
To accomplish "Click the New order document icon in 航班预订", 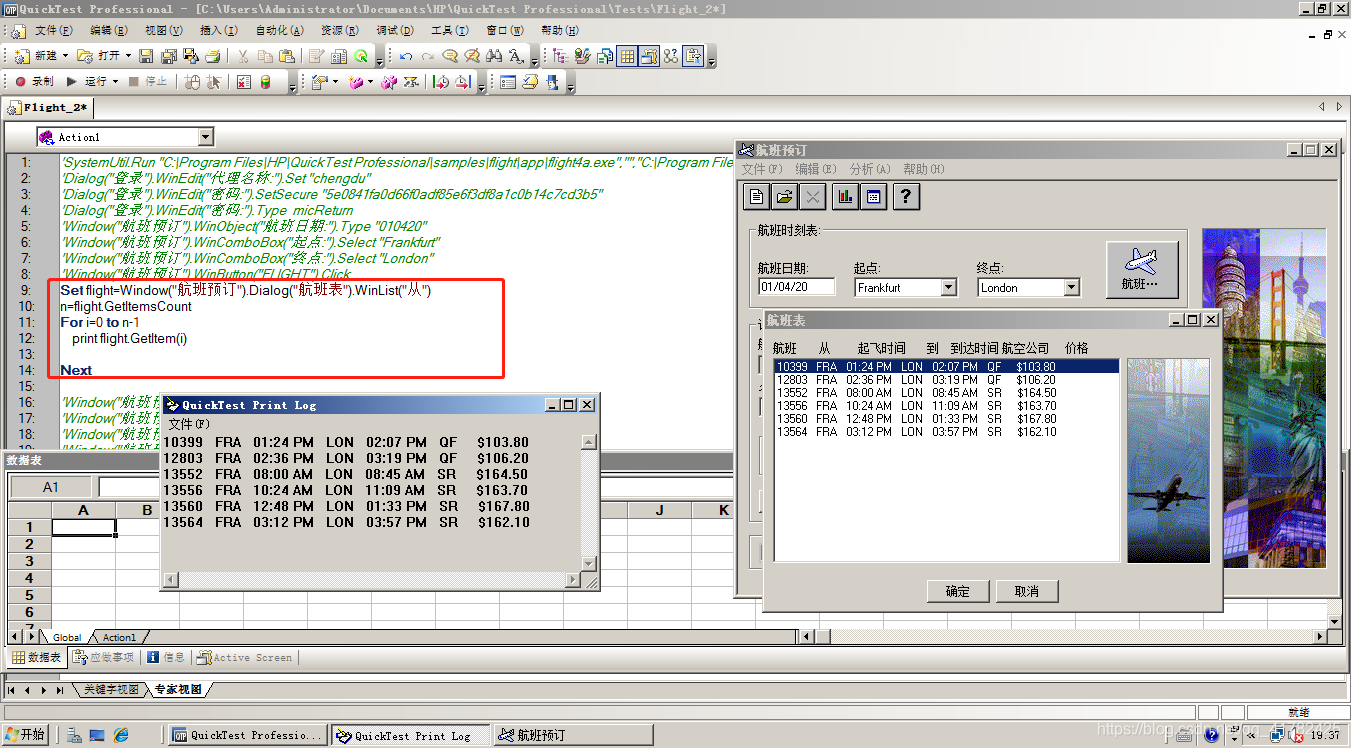I will [x=757, y=197].
